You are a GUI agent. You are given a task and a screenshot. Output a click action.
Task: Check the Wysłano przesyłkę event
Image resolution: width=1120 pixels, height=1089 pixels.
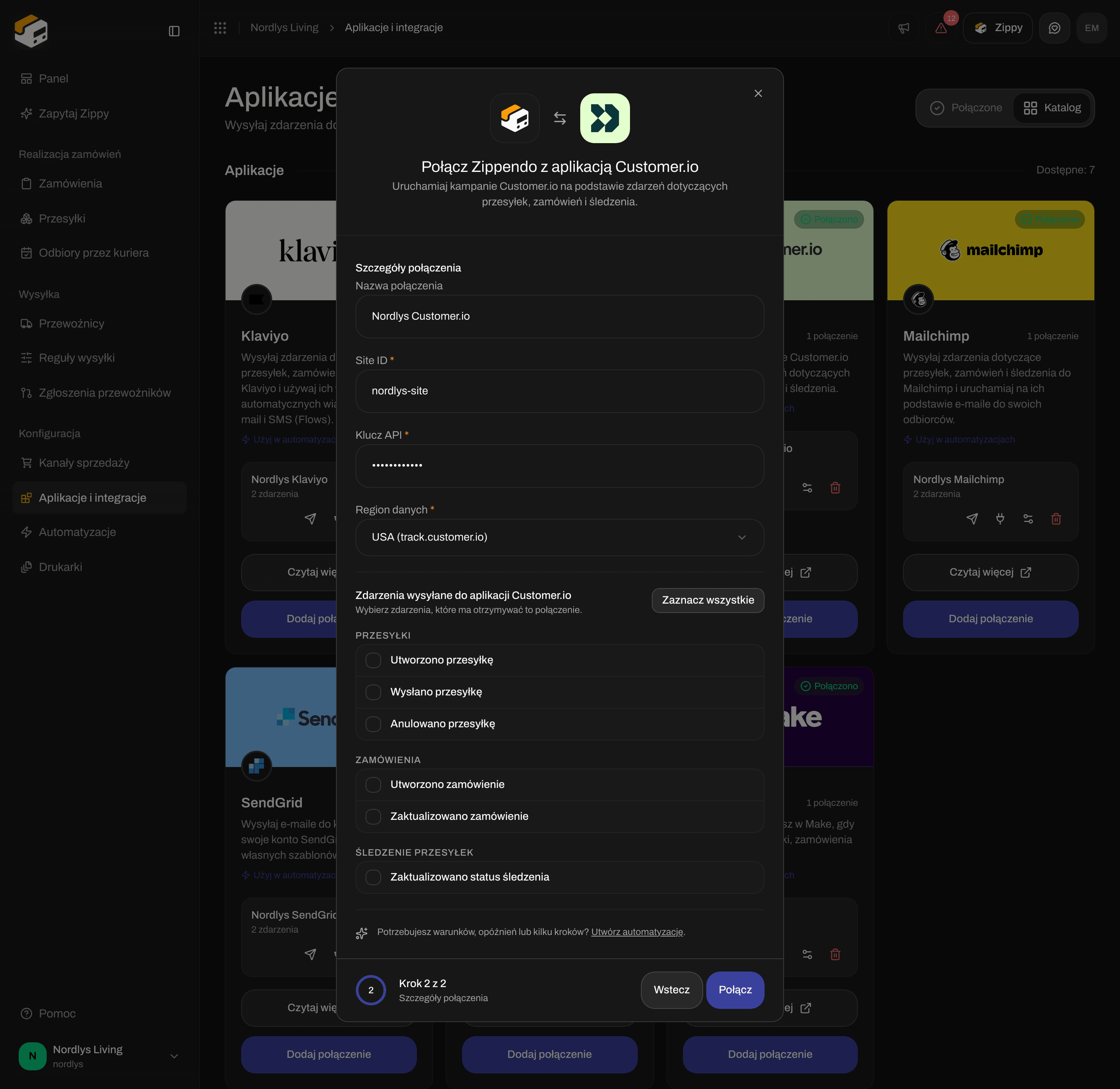point(373,692)
